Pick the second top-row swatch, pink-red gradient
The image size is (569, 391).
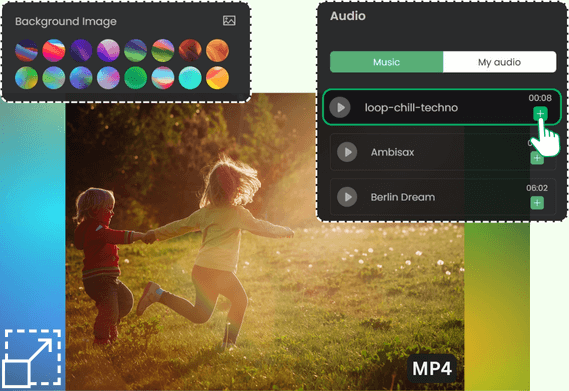54,50
